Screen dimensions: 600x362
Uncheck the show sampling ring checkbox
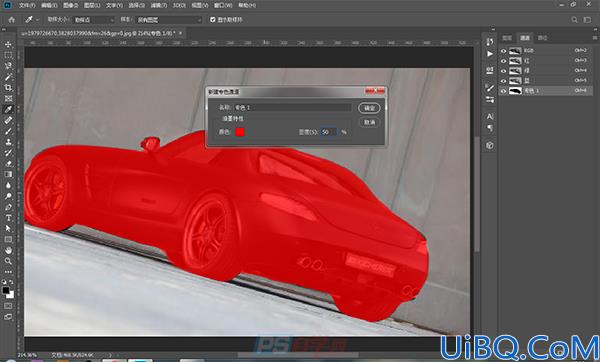(213, 20)
